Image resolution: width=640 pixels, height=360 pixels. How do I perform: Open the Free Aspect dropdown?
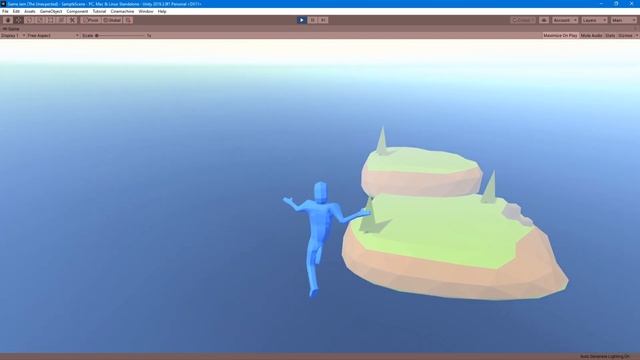53,36
